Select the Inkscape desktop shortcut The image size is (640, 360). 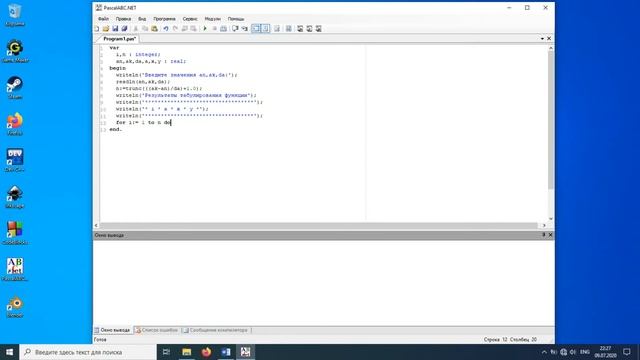coord(15,197)
